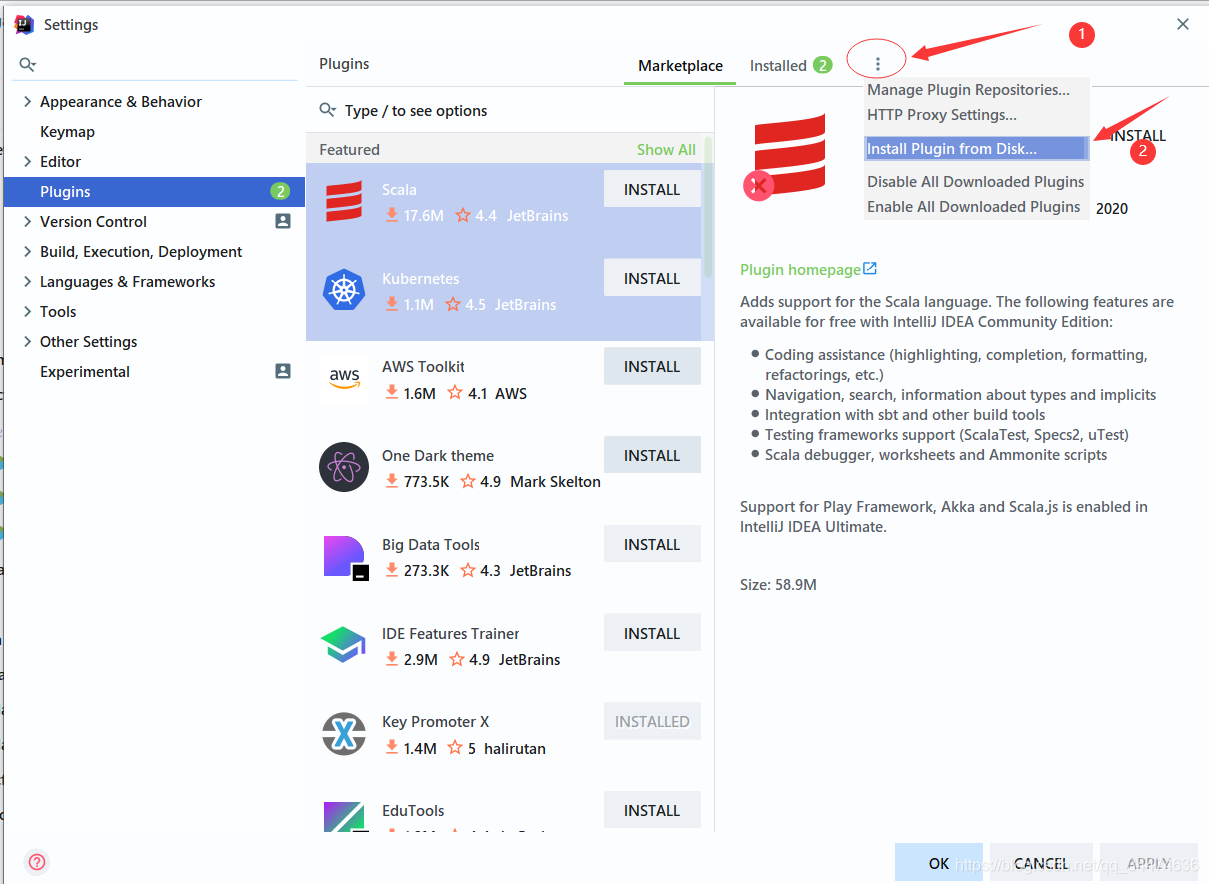Install the Kubernetes plugin
This screenshot has width=1209, height=884.
coord(652,278)
